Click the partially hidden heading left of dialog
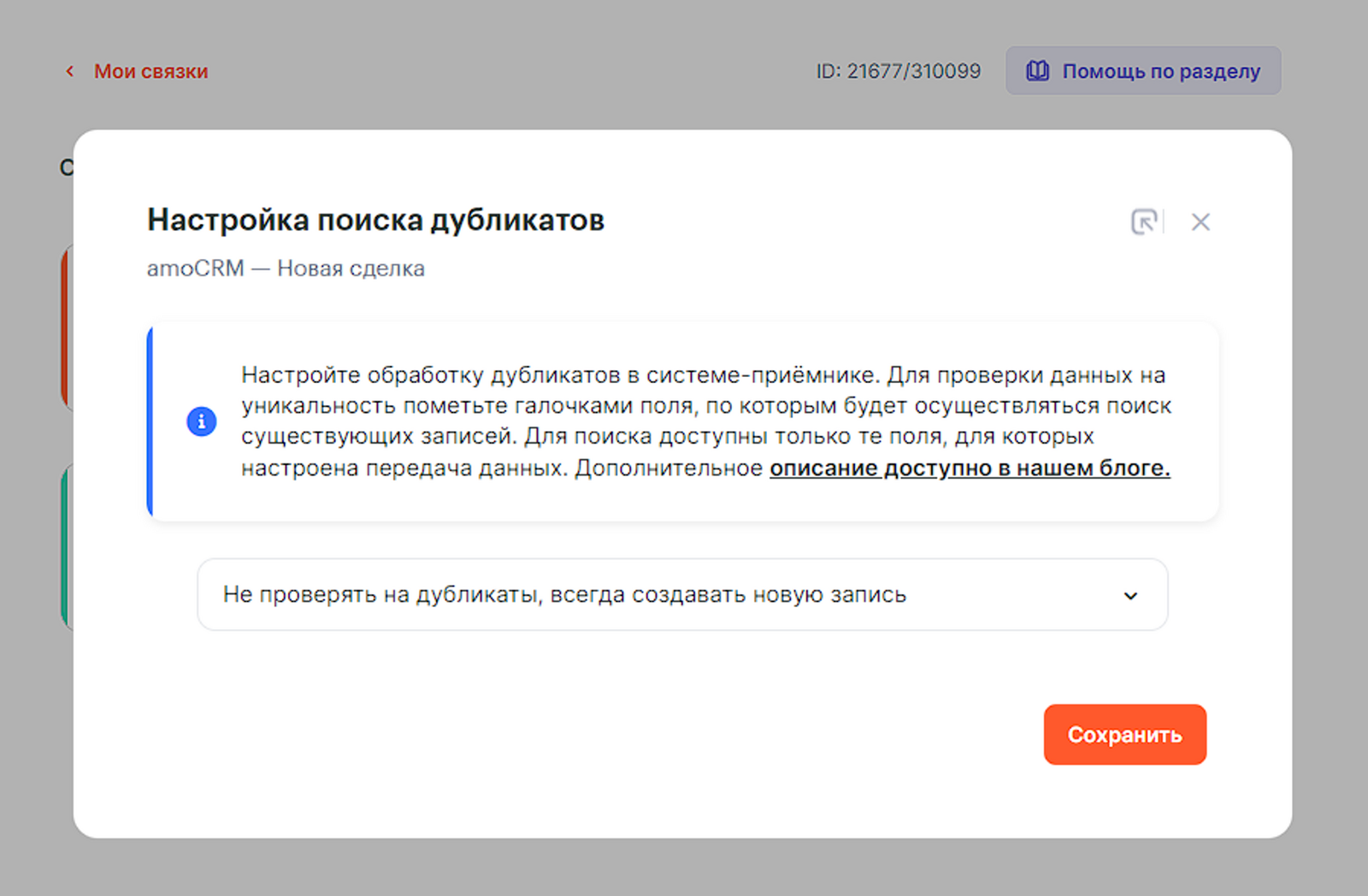The height and width of the screenshot is (896, 1368). click(x=66, y=168)
